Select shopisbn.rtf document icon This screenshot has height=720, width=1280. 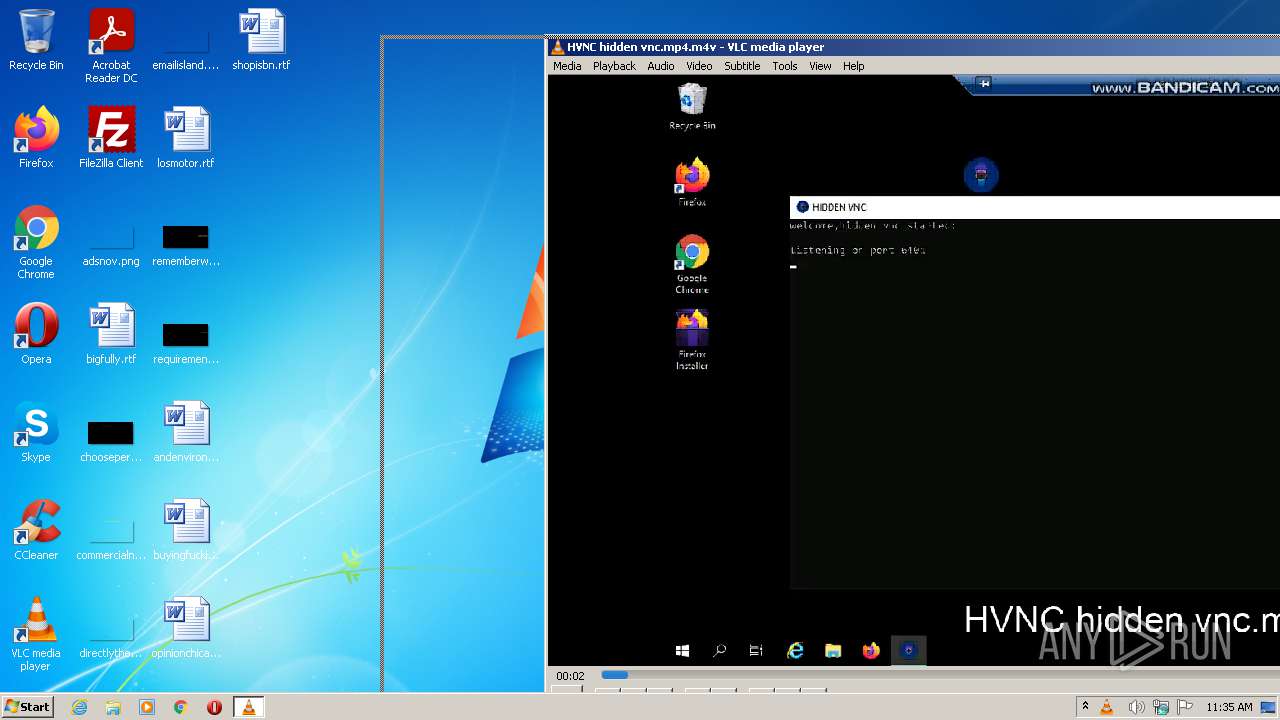[261, 40]
